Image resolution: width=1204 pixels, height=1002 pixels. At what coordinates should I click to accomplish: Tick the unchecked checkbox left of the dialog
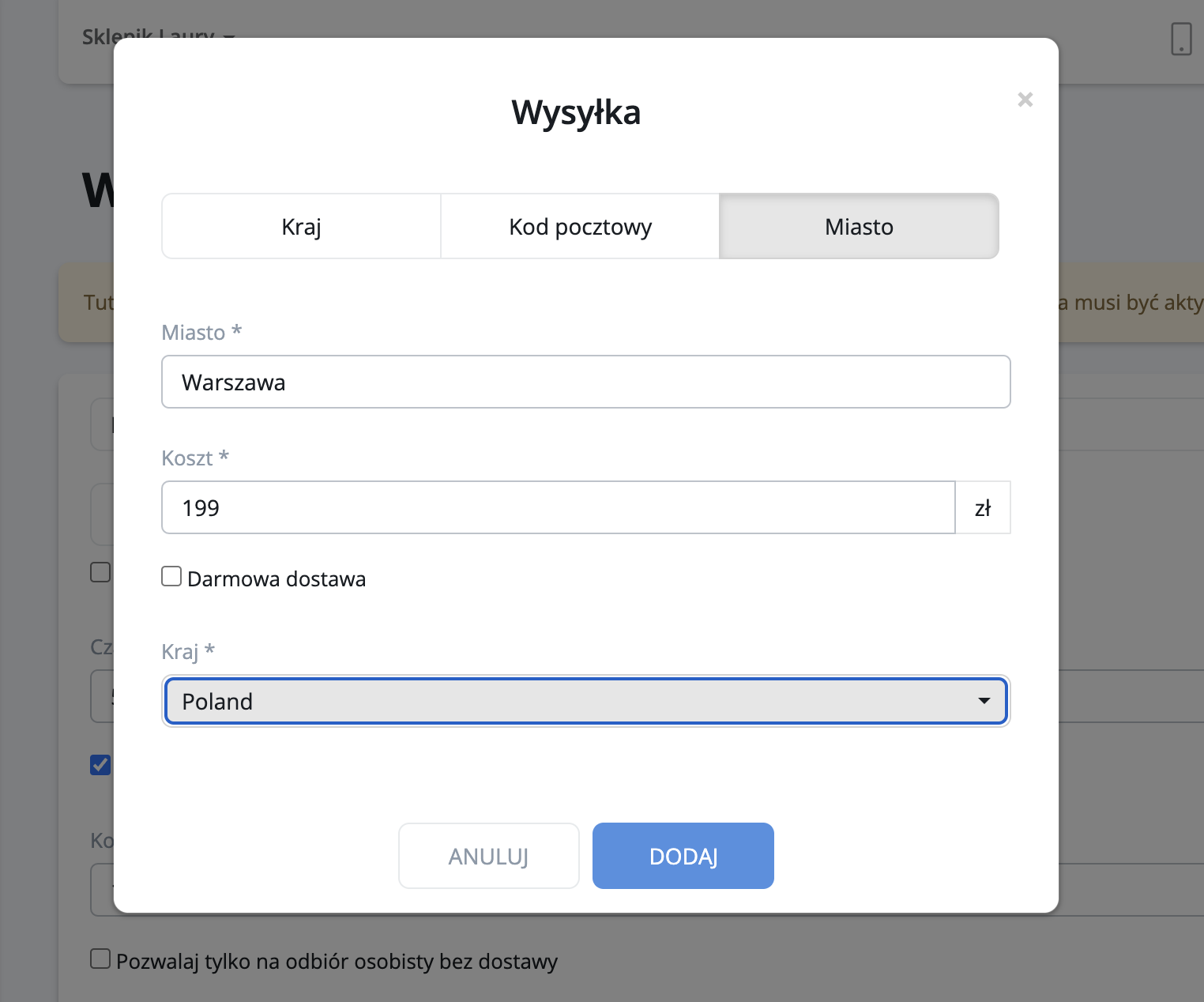point(100,572)
